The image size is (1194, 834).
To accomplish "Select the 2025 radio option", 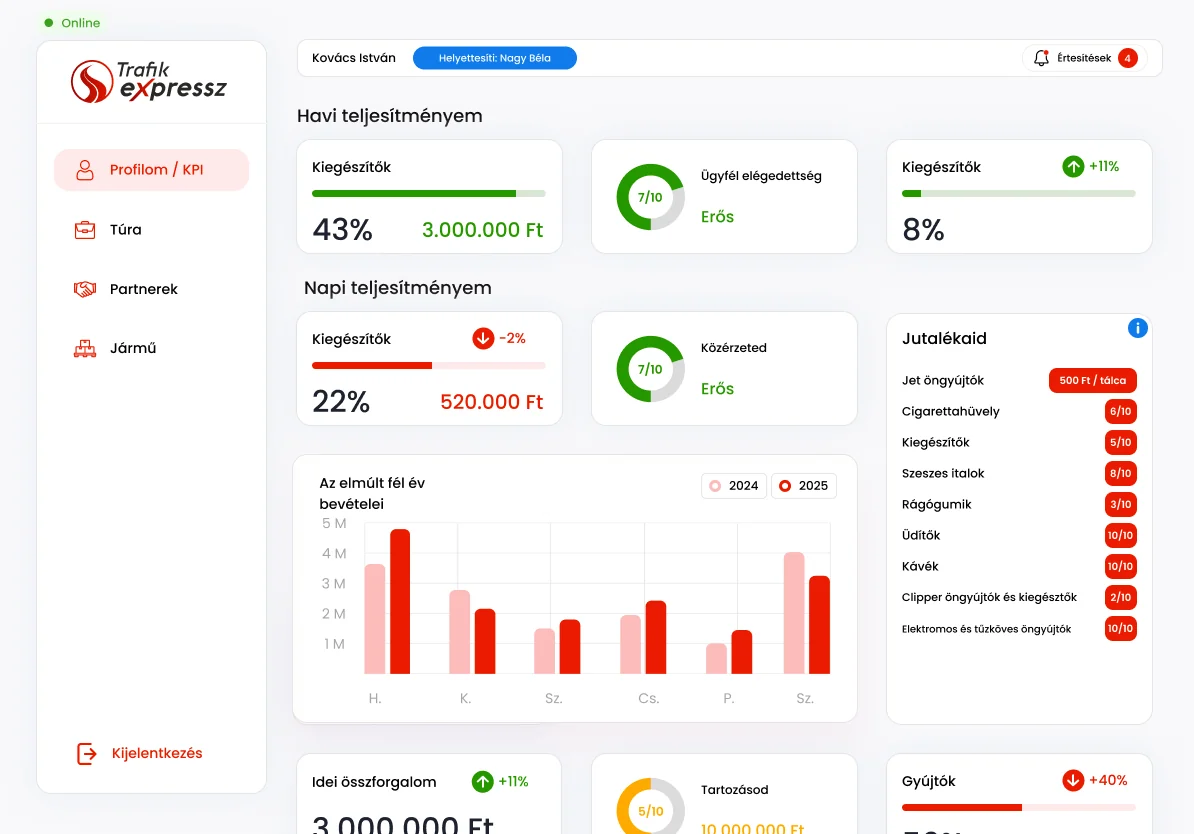I will [785, 486].
